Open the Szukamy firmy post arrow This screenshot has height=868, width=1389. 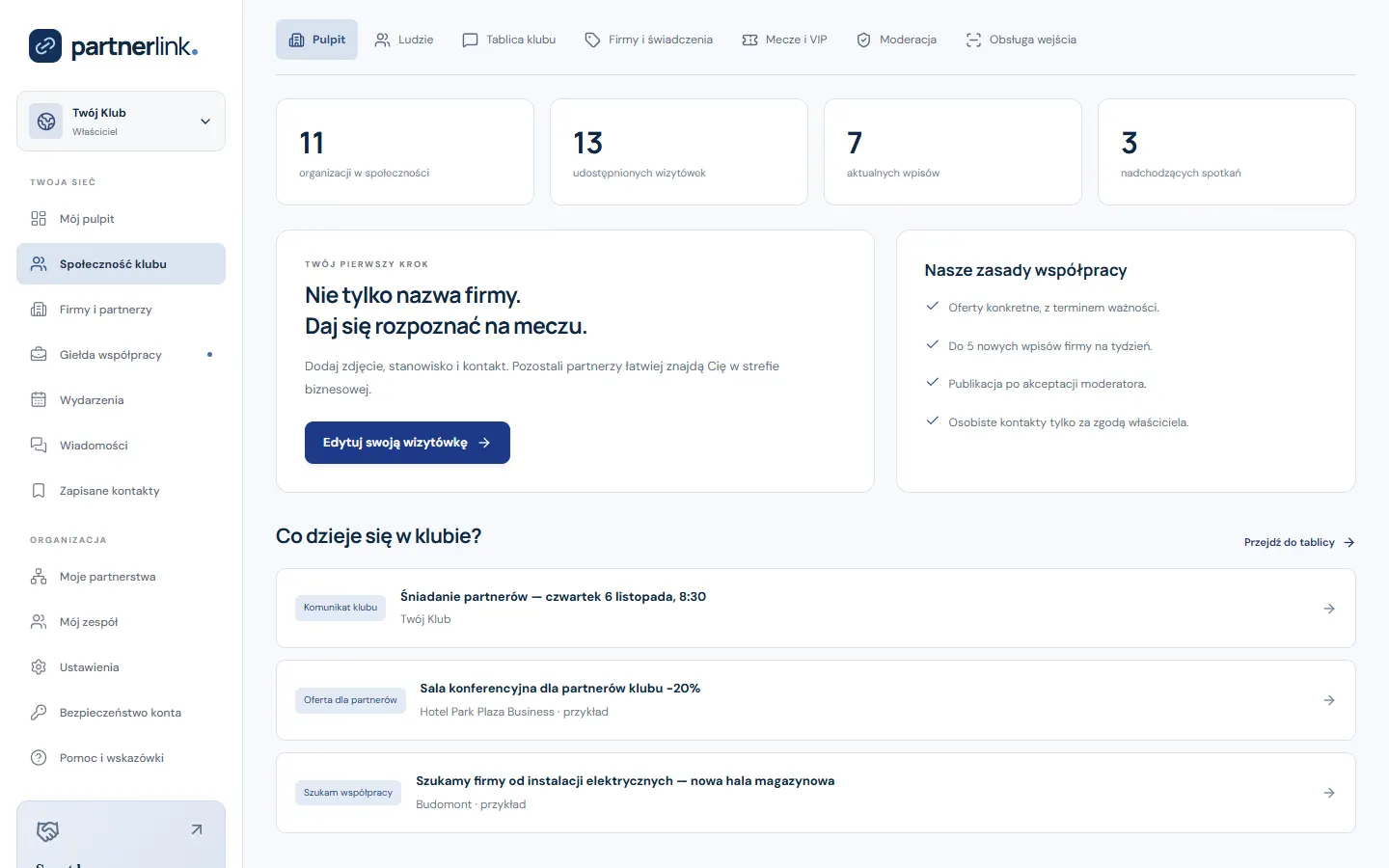[1329, 793]
